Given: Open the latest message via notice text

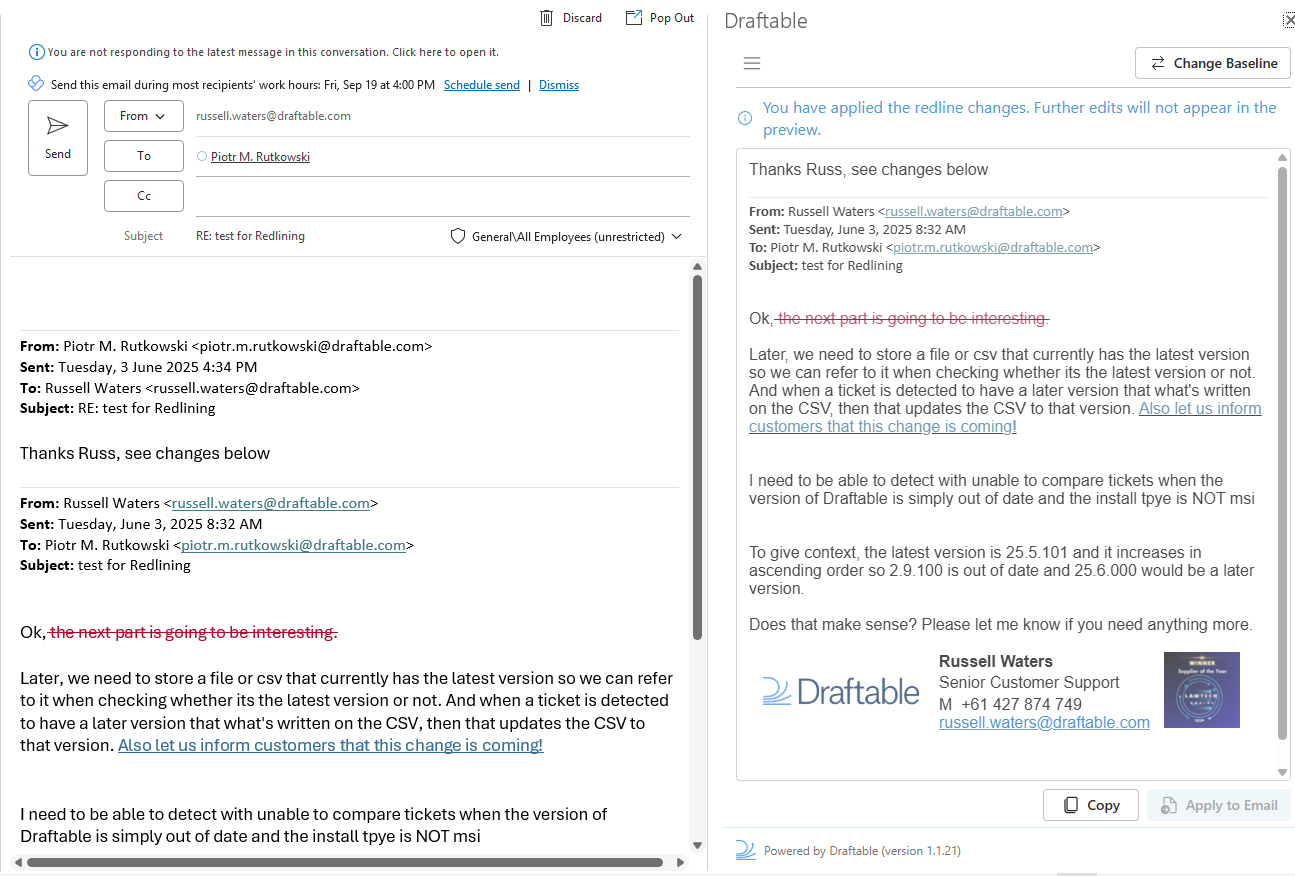Looking at the screenshot, I should (273, 52).
